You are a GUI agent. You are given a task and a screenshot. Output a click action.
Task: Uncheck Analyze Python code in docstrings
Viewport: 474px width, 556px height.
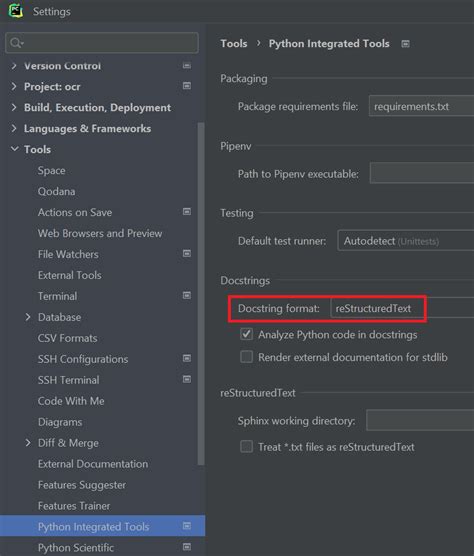tap(246, 334)
